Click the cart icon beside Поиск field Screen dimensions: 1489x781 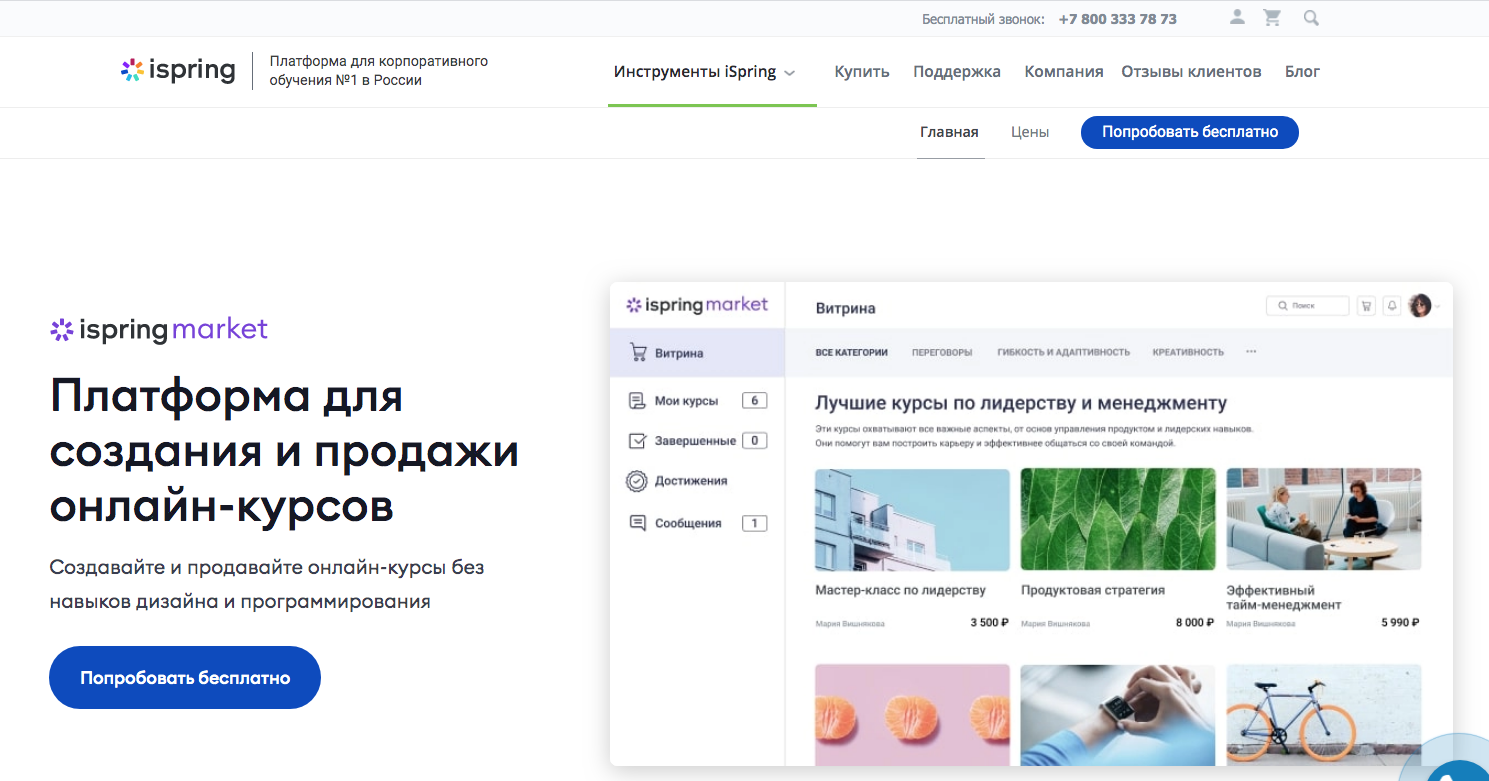pos(1366,306)
